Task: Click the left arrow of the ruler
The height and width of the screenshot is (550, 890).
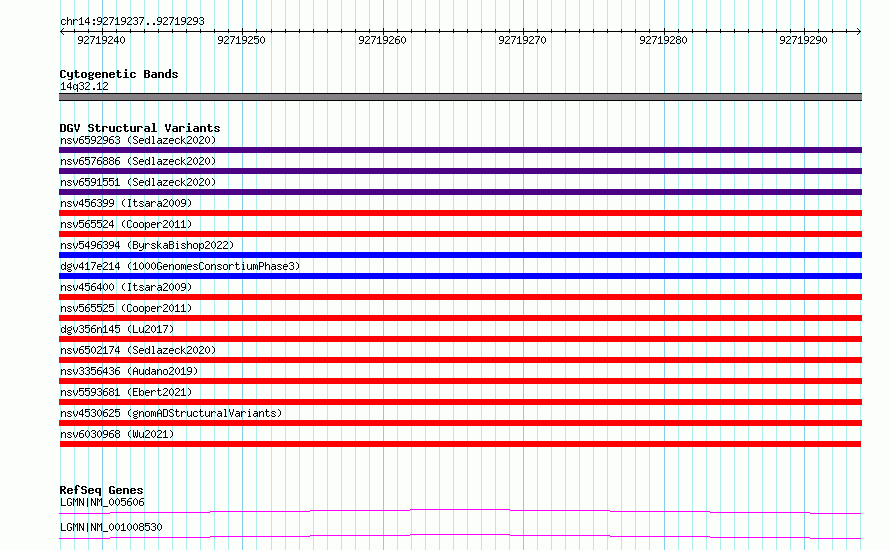Action: [62, 31]
